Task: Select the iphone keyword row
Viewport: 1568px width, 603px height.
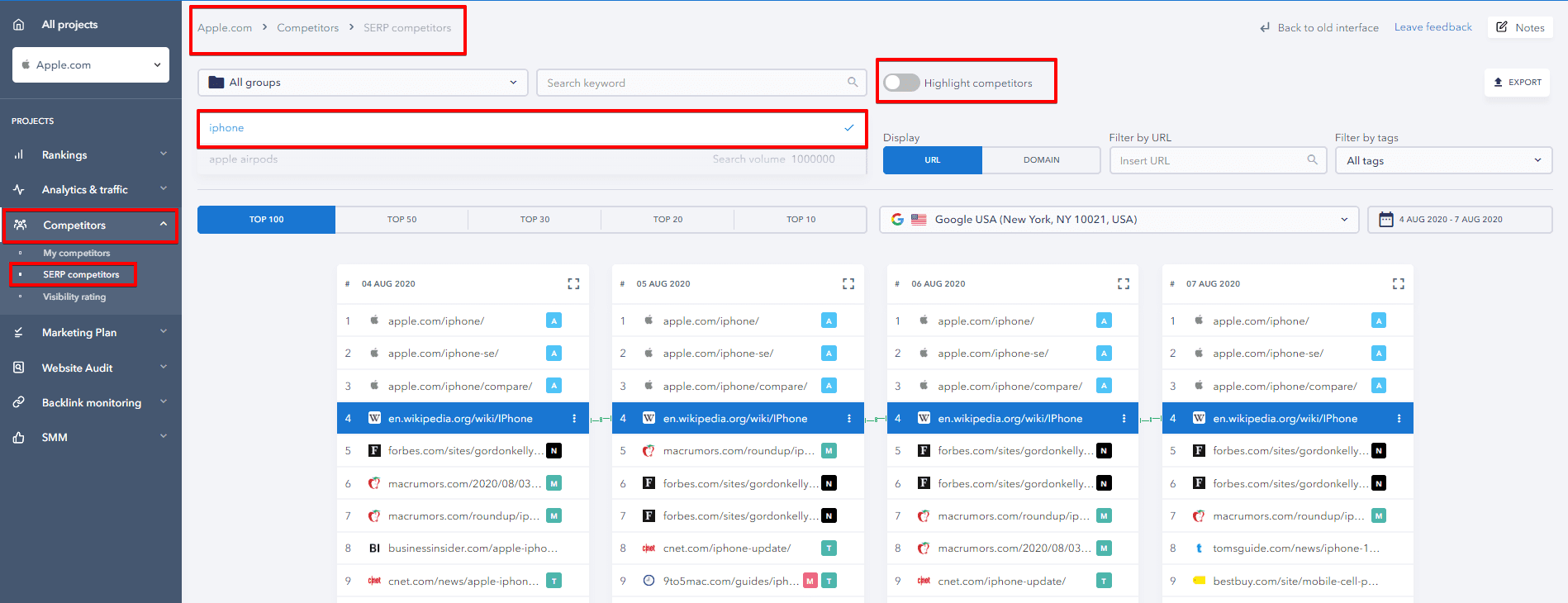Action: 532,128
